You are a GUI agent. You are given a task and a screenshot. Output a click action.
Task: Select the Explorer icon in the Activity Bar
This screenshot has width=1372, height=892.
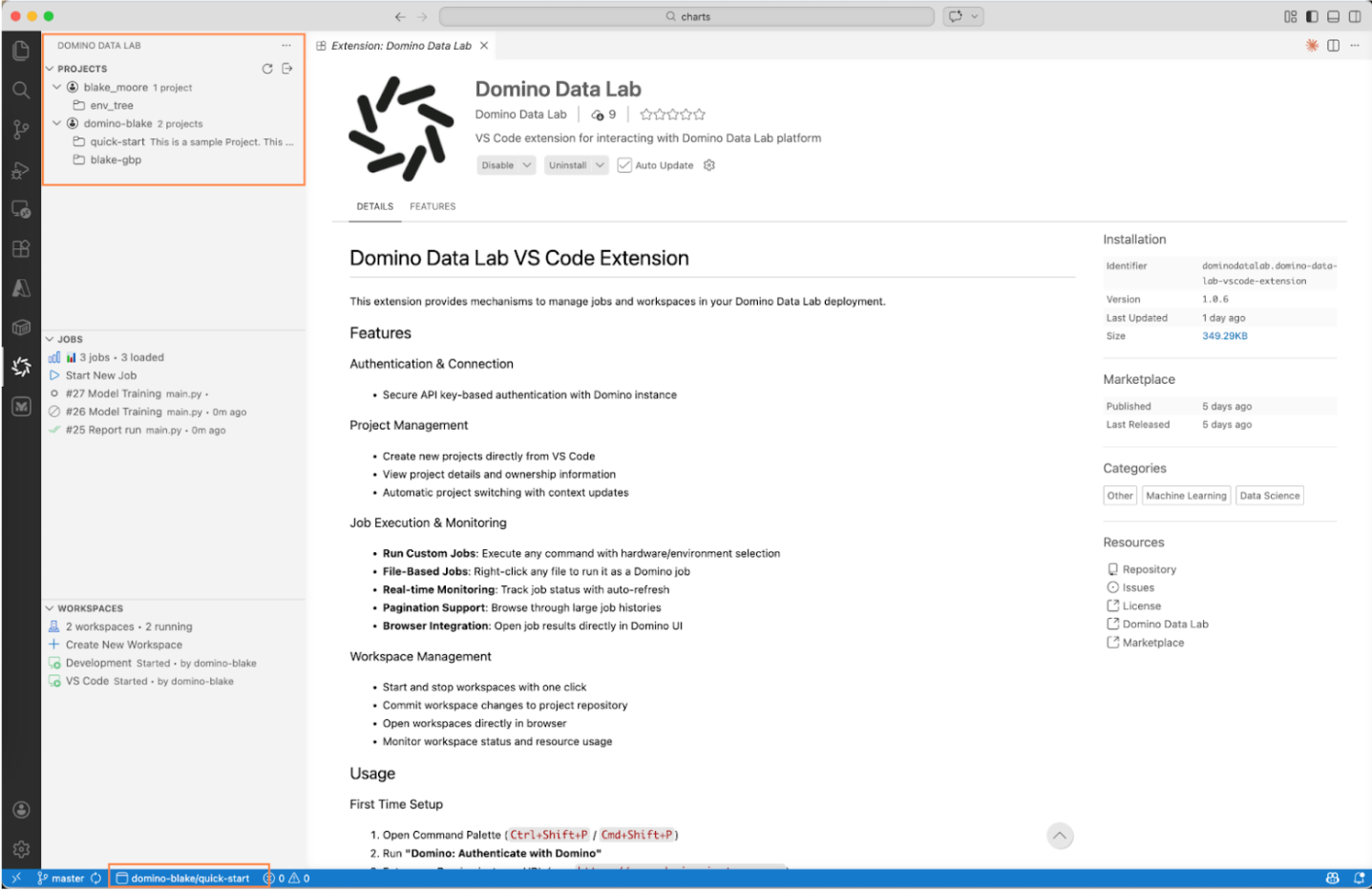pyautogui.click(x=21, y=50)
